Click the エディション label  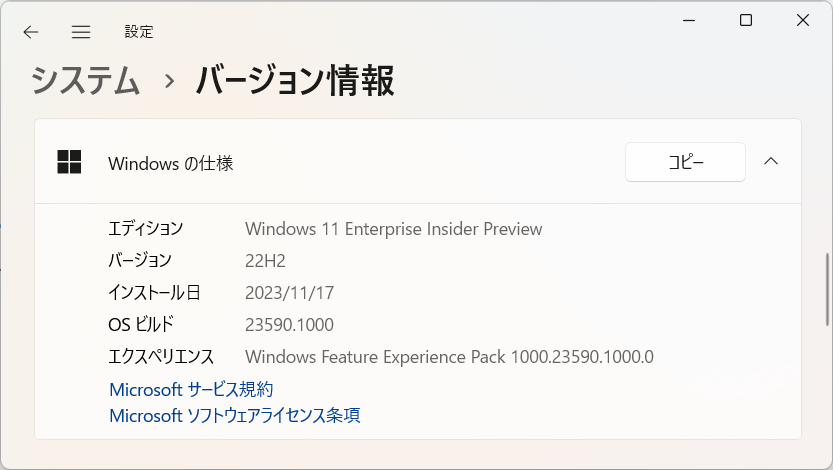coord(146,228)
